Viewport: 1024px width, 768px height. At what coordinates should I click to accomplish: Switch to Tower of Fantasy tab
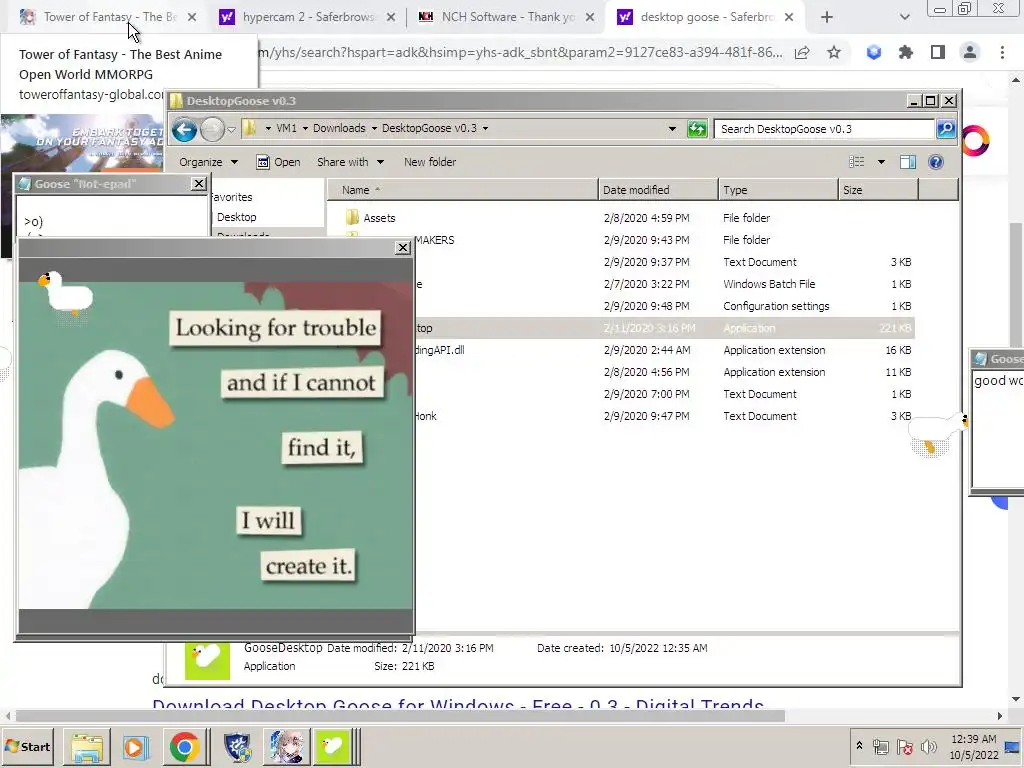(109, 17)
